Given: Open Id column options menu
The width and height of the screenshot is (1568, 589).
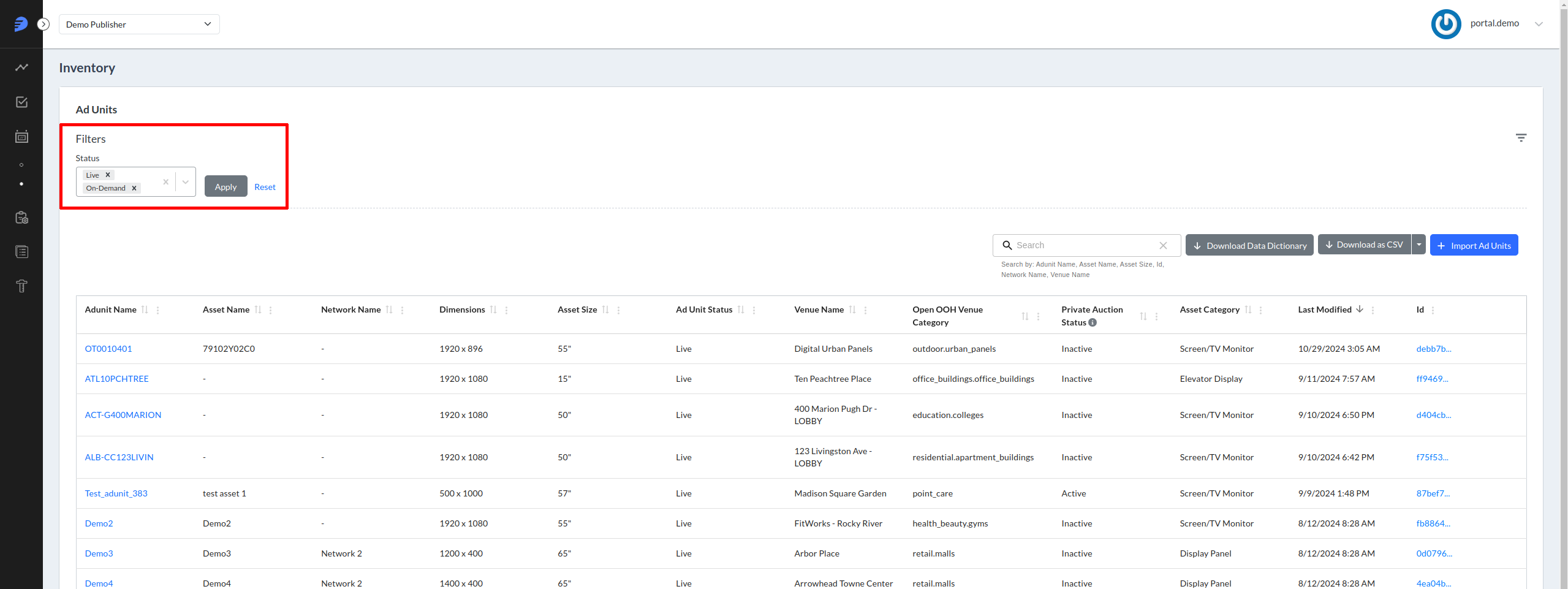Looking at the screenshot, I should point(1433,310).
